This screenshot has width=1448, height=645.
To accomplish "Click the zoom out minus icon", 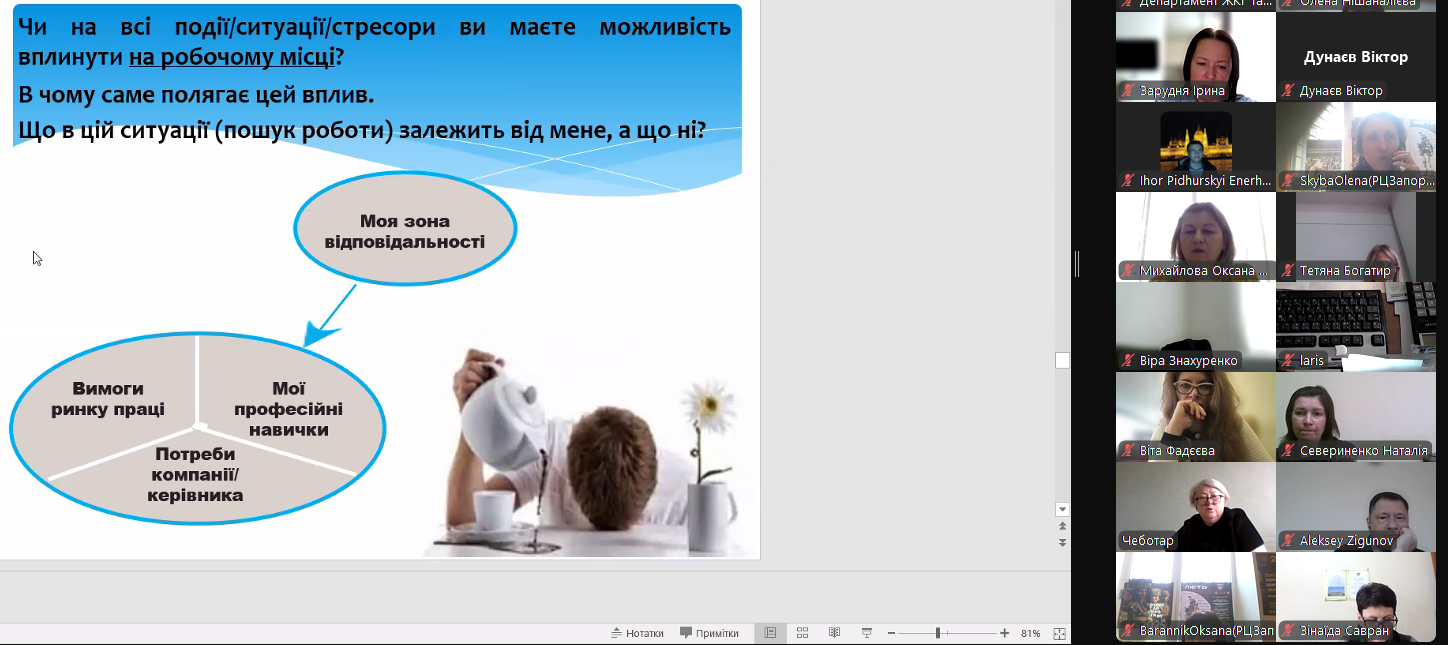I will pos(890,633).
